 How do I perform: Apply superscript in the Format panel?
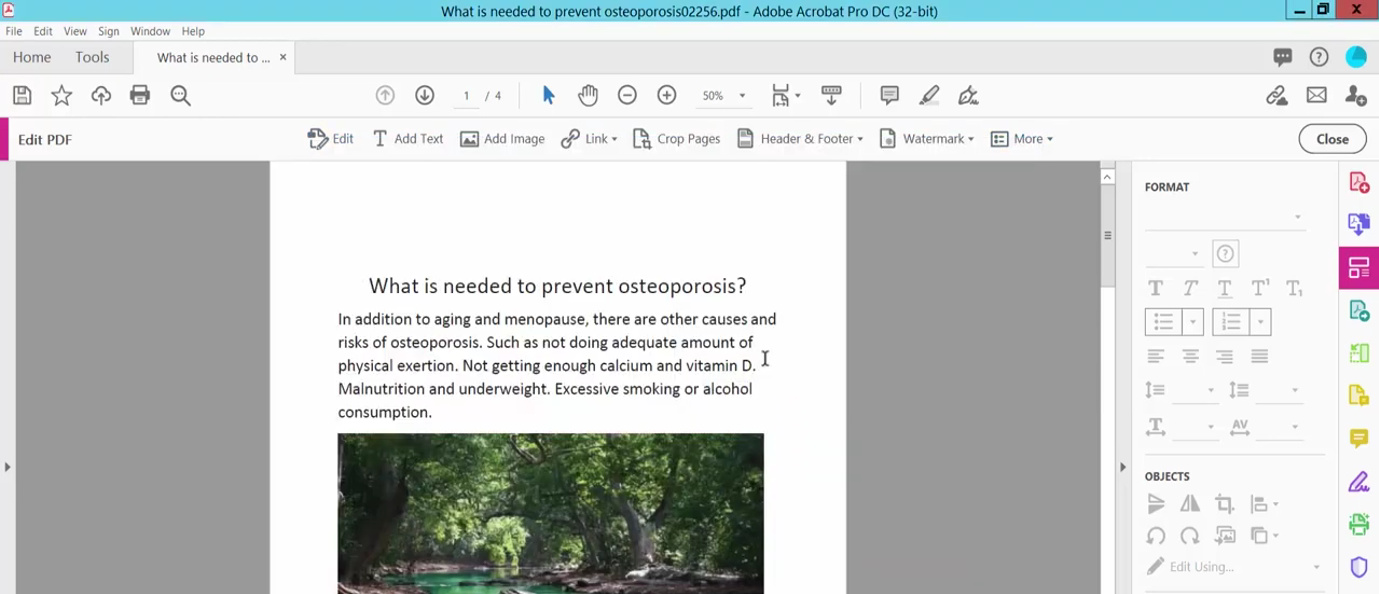pyautogui.click(x=1259, y=287)
